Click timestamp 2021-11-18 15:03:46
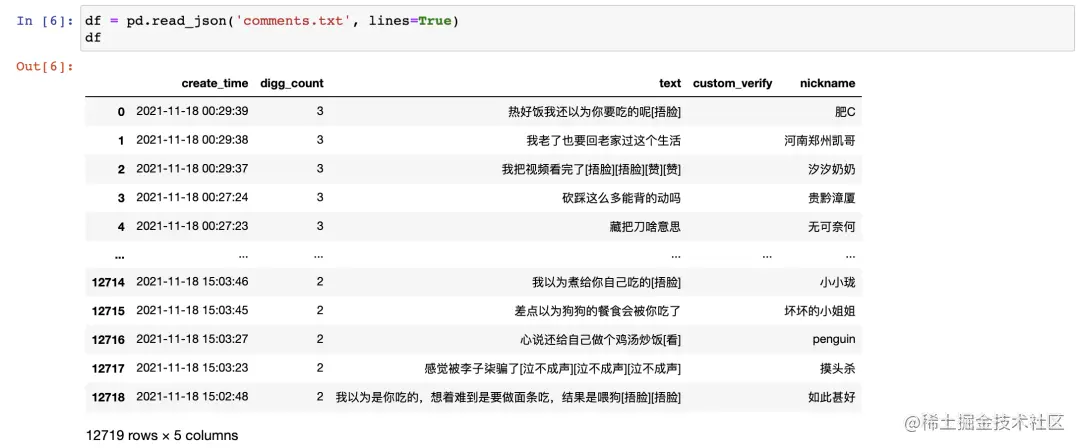The width and height of the screenshot is (1080, 448). click(192, 282)
